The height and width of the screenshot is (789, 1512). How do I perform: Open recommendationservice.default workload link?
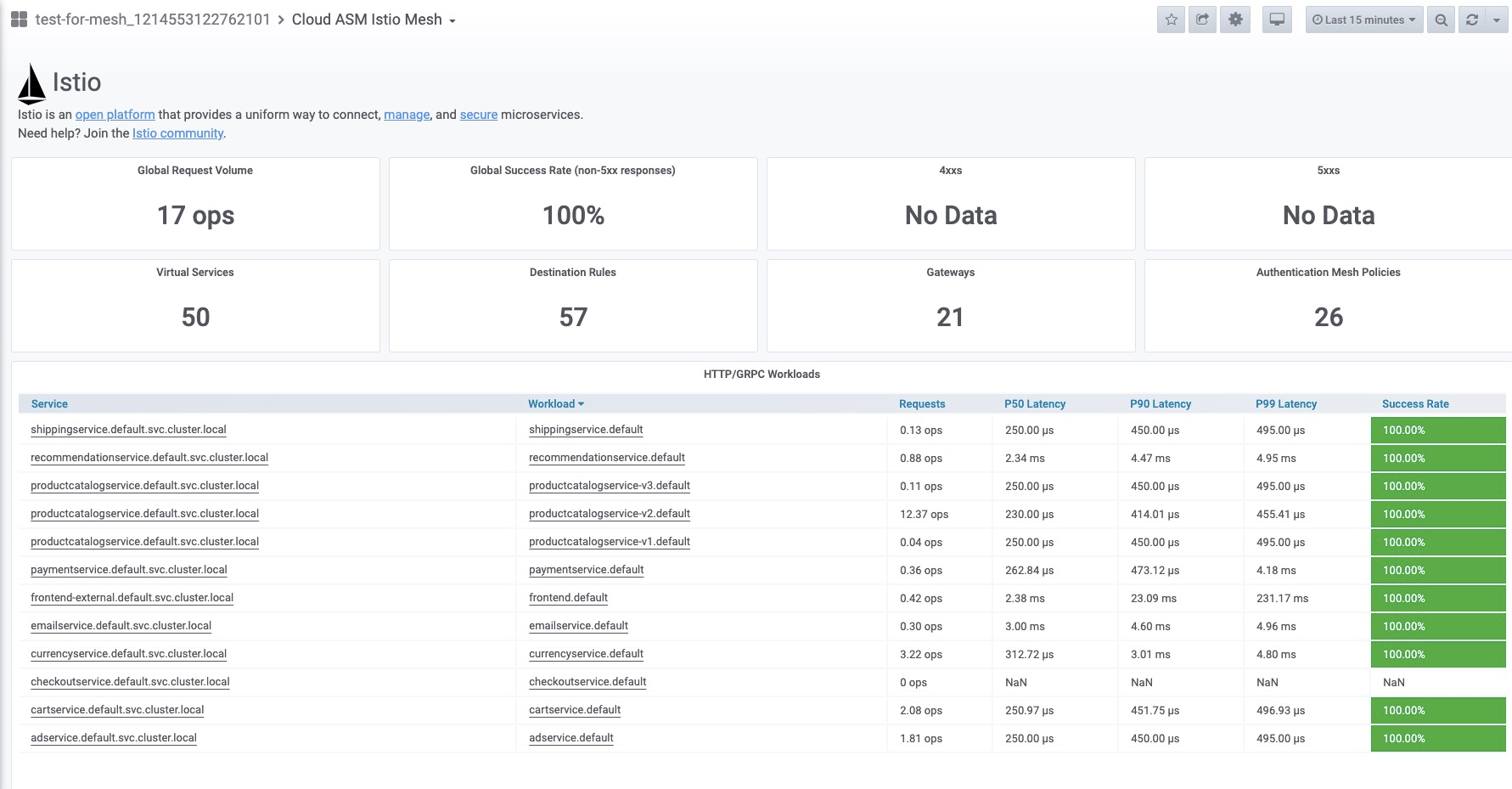click(607, 458)
